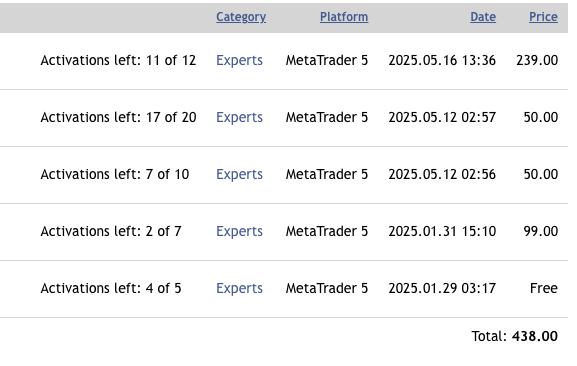The width and height of the screenshot is (577, 366).
Task: Sort purchases by Price column header
Action: click(543, 17)
